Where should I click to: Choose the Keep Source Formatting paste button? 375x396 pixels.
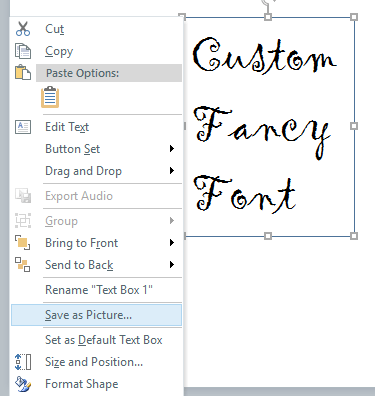click(50, 97)
